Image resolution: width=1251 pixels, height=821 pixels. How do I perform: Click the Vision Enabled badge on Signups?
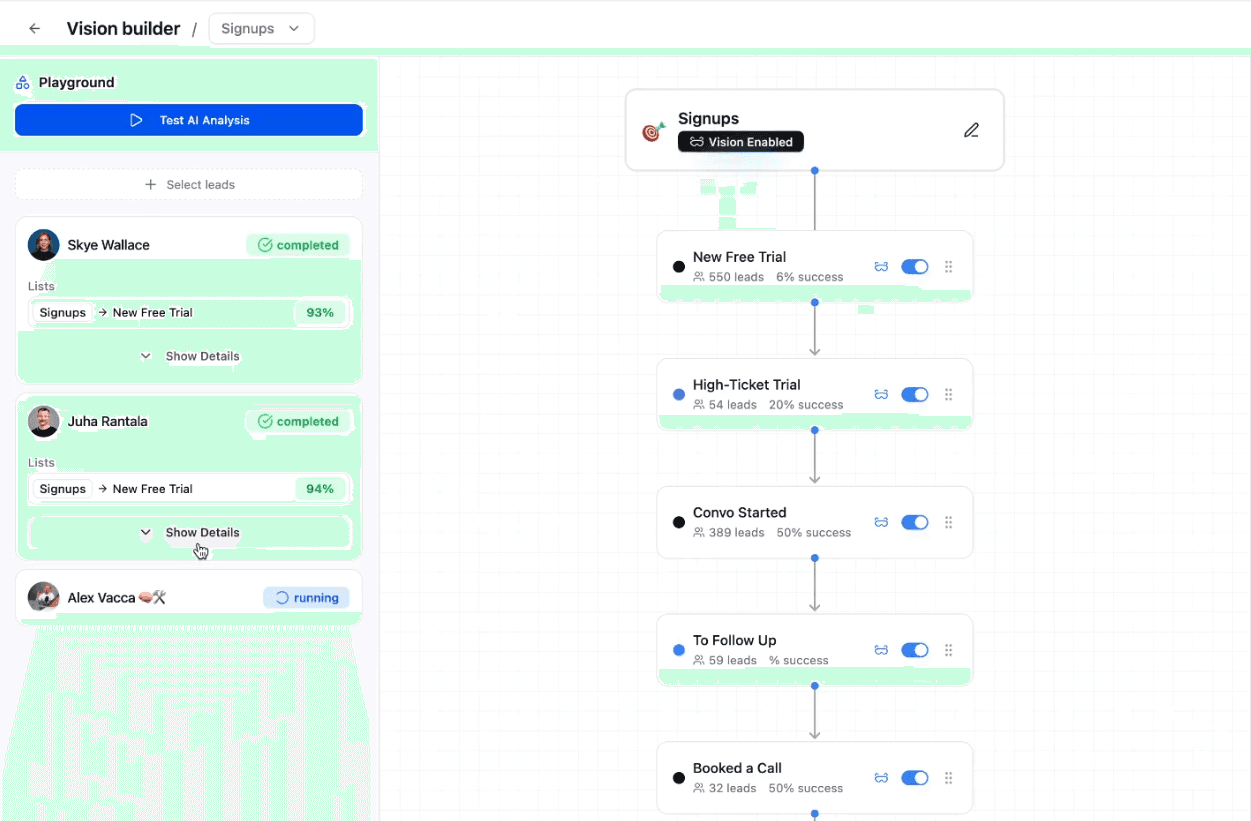(x=740, y=141)
